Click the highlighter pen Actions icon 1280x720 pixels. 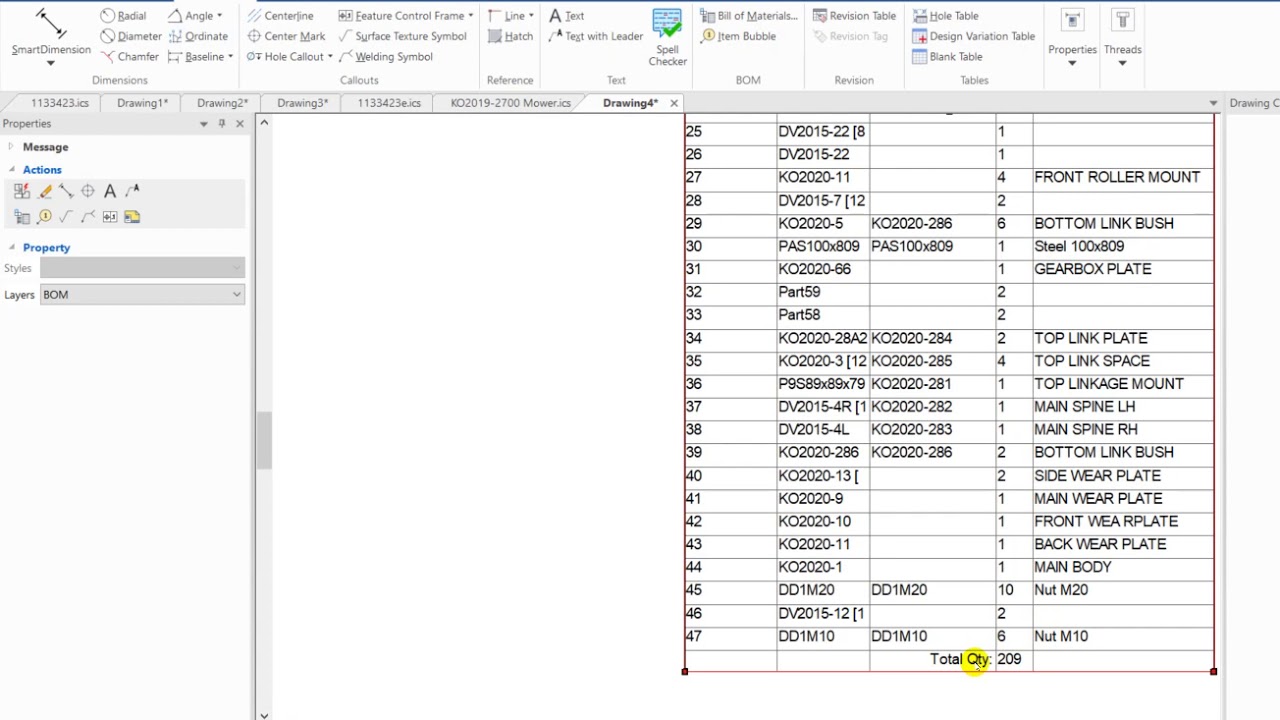coord(44,191)
